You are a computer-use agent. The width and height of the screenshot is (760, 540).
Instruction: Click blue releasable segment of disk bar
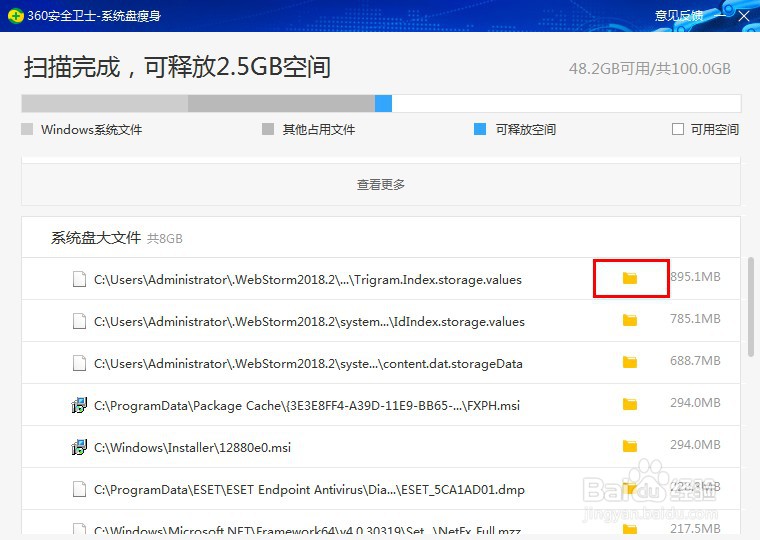(383, 103)
